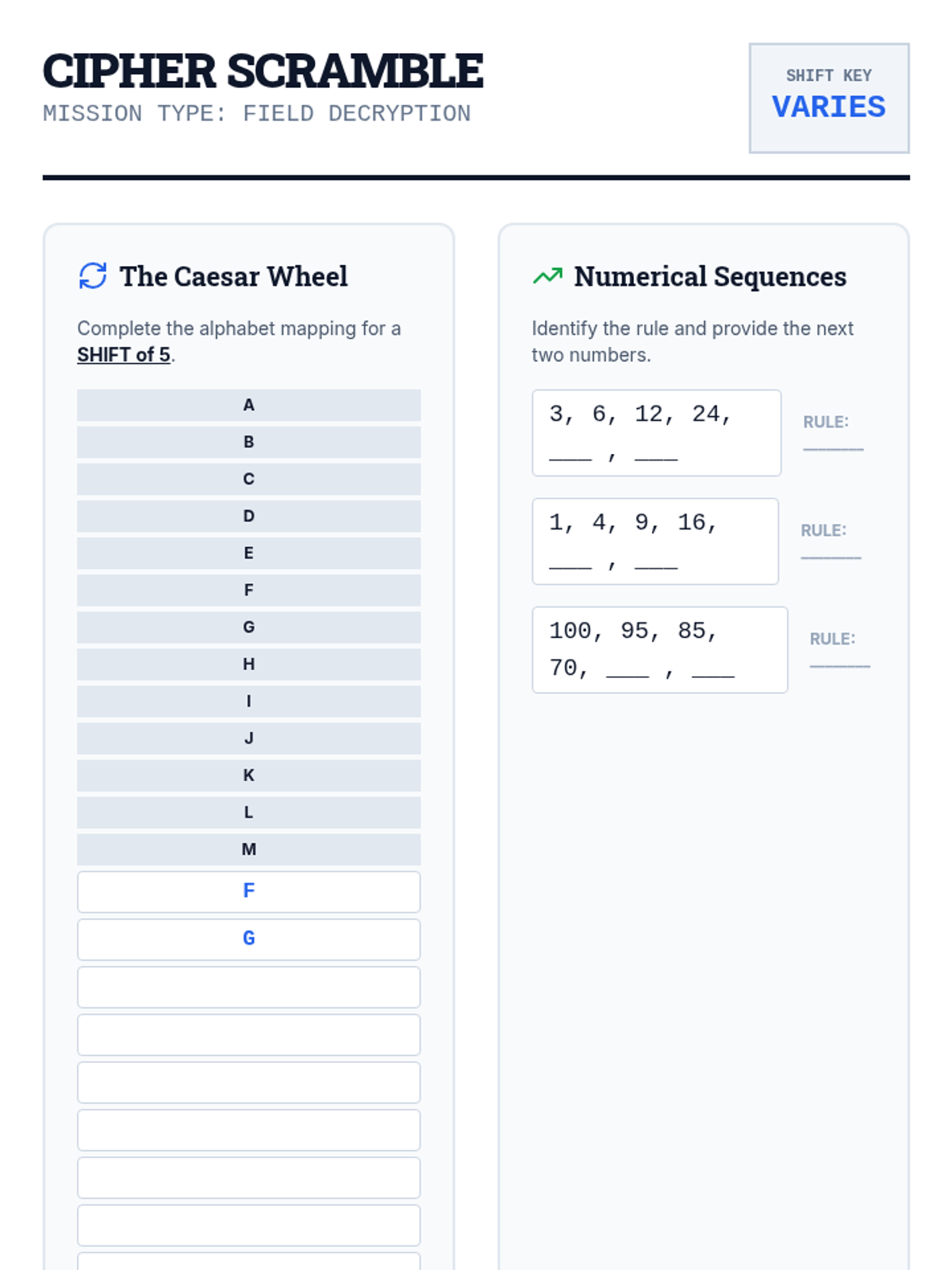952x1270 pixels.
Task: Click the underlined SHIFT of 5 text
Action: [x=124, y=355]
